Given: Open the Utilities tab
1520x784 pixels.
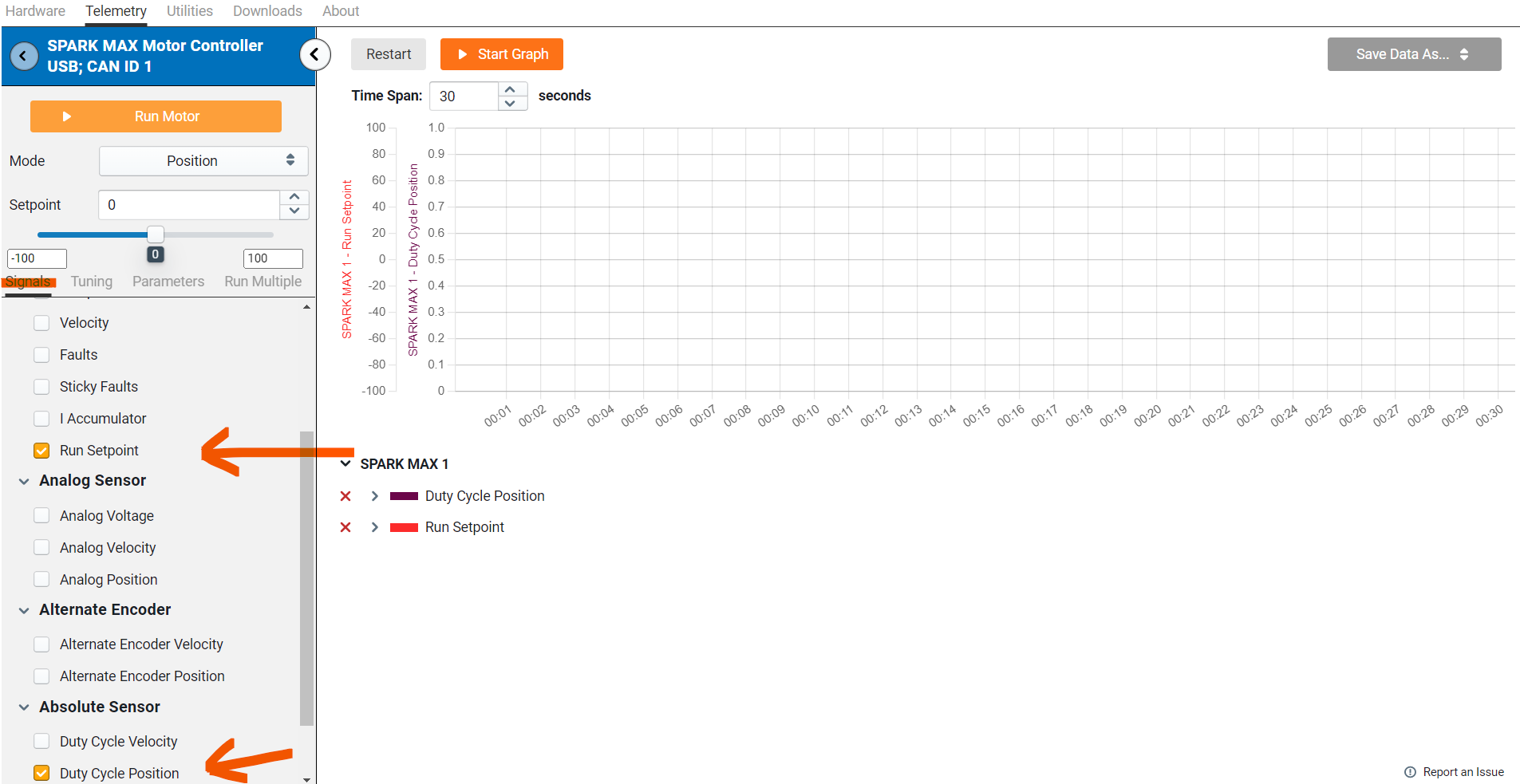Looking at the screenshot, I should pos(190,11).
